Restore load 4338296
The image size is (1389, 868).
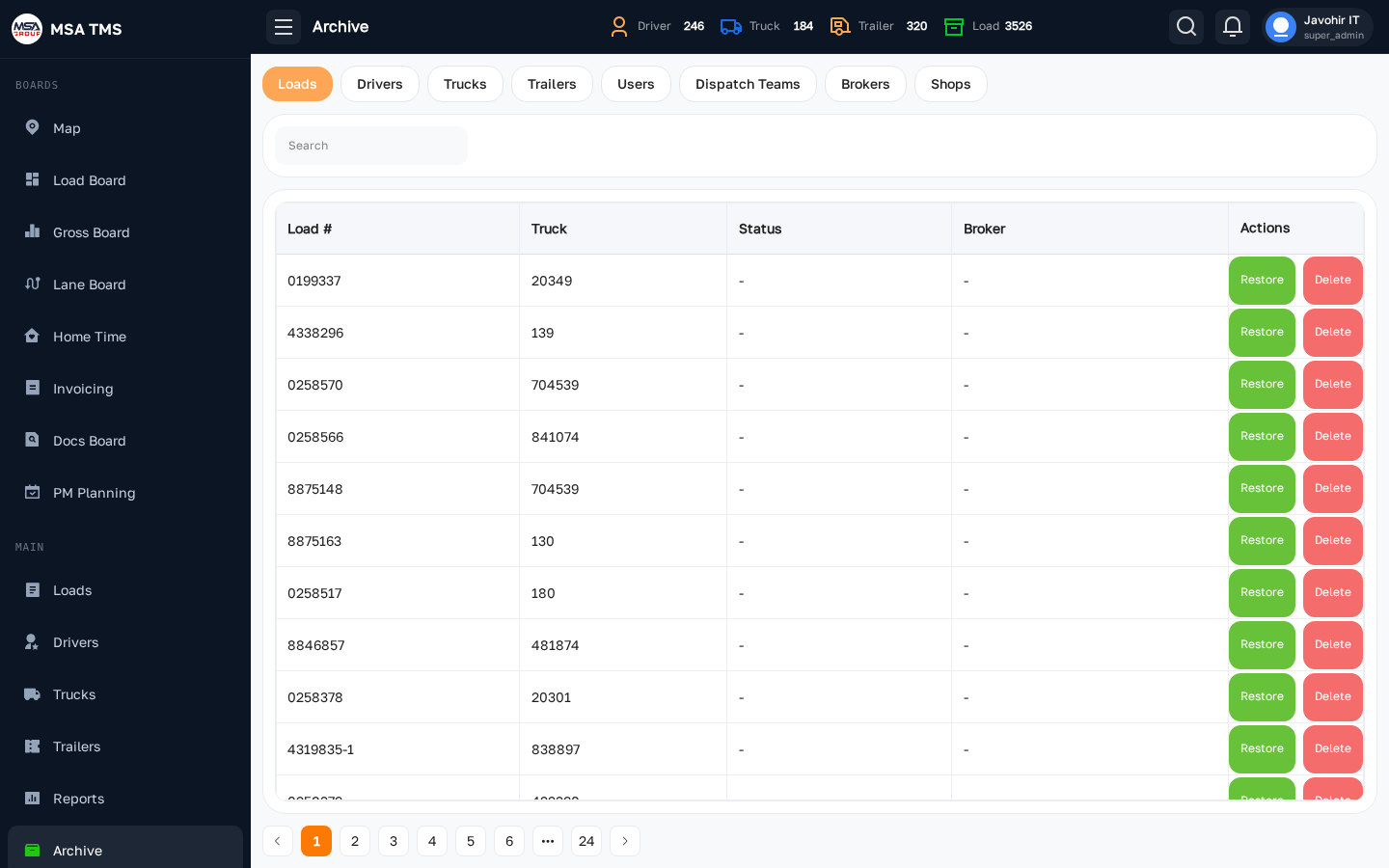1262,332
